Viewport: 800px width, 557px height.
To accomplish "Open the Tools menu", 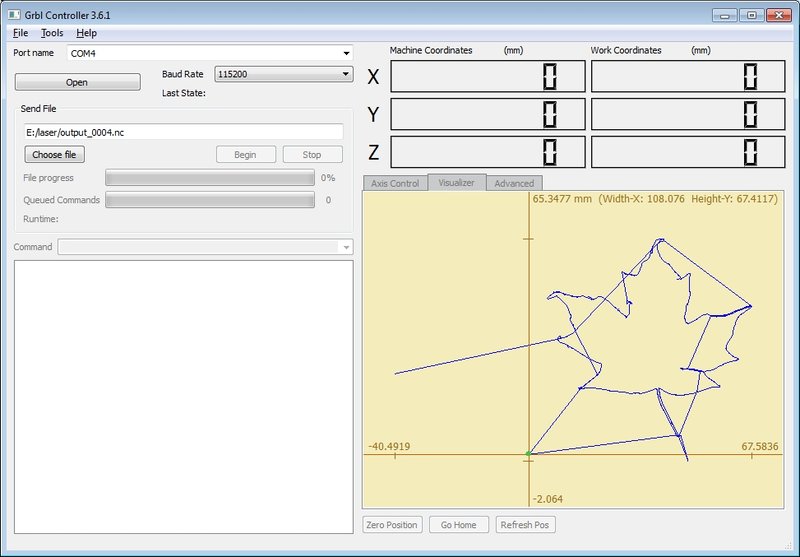I will click(52, 33).
